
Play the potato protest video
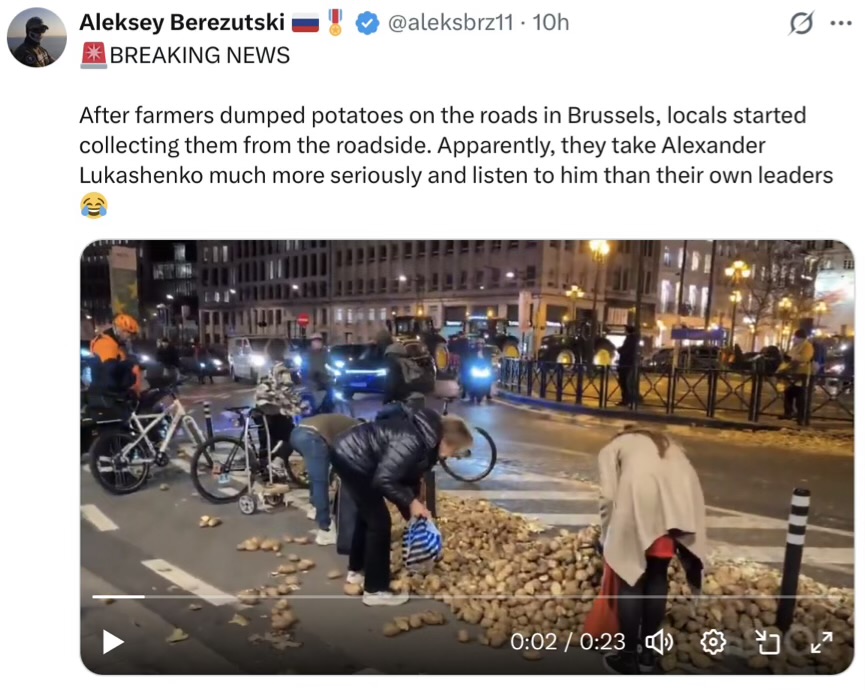click(x=113, y=642)
